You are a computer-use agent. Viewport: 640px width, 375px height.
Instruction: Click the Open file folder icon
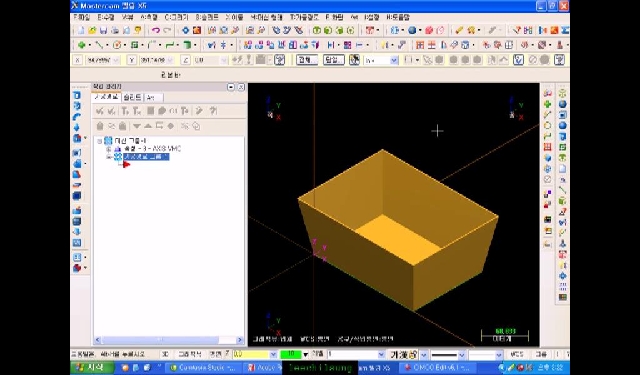[92, 30]
